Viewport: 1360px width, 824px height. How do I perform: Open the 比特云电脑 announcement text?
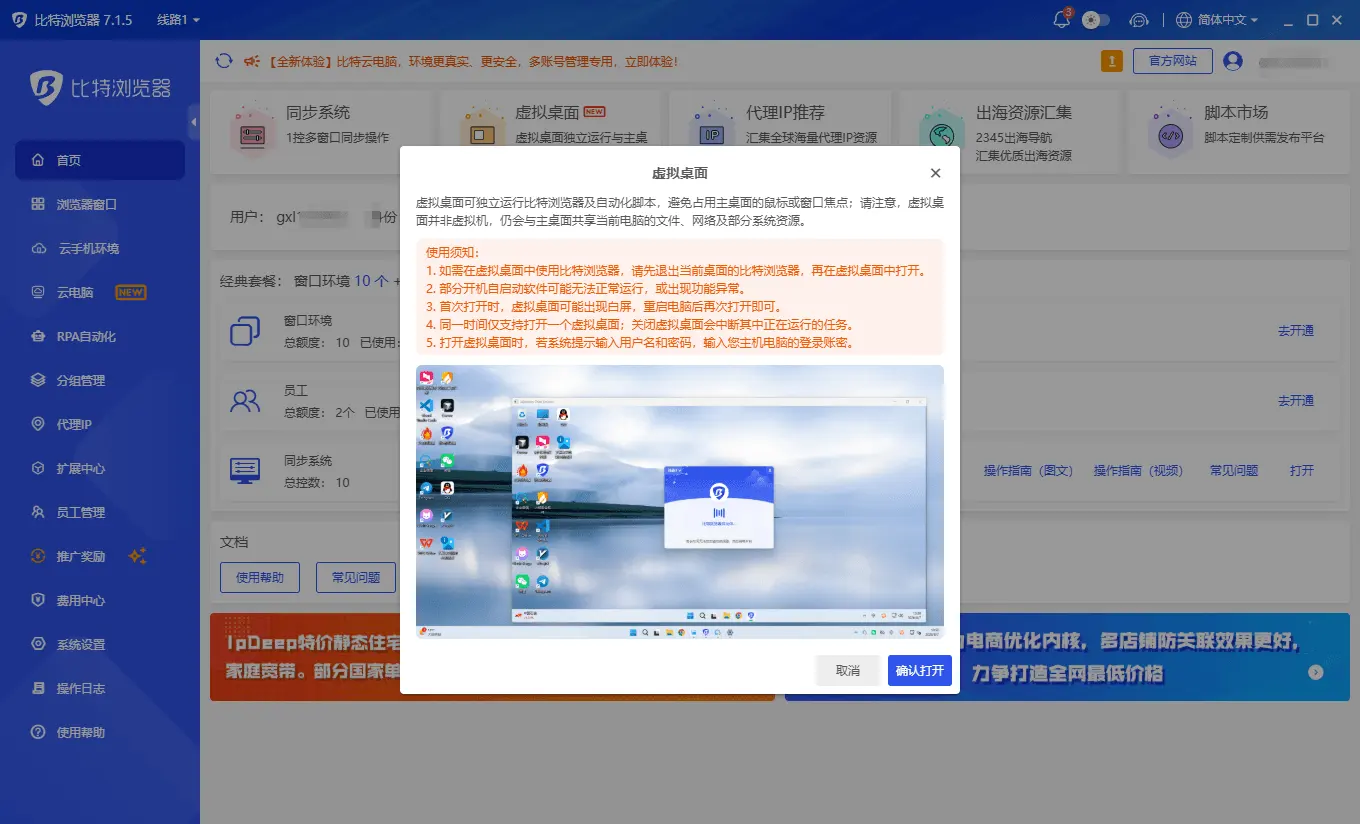click(473, 61)
